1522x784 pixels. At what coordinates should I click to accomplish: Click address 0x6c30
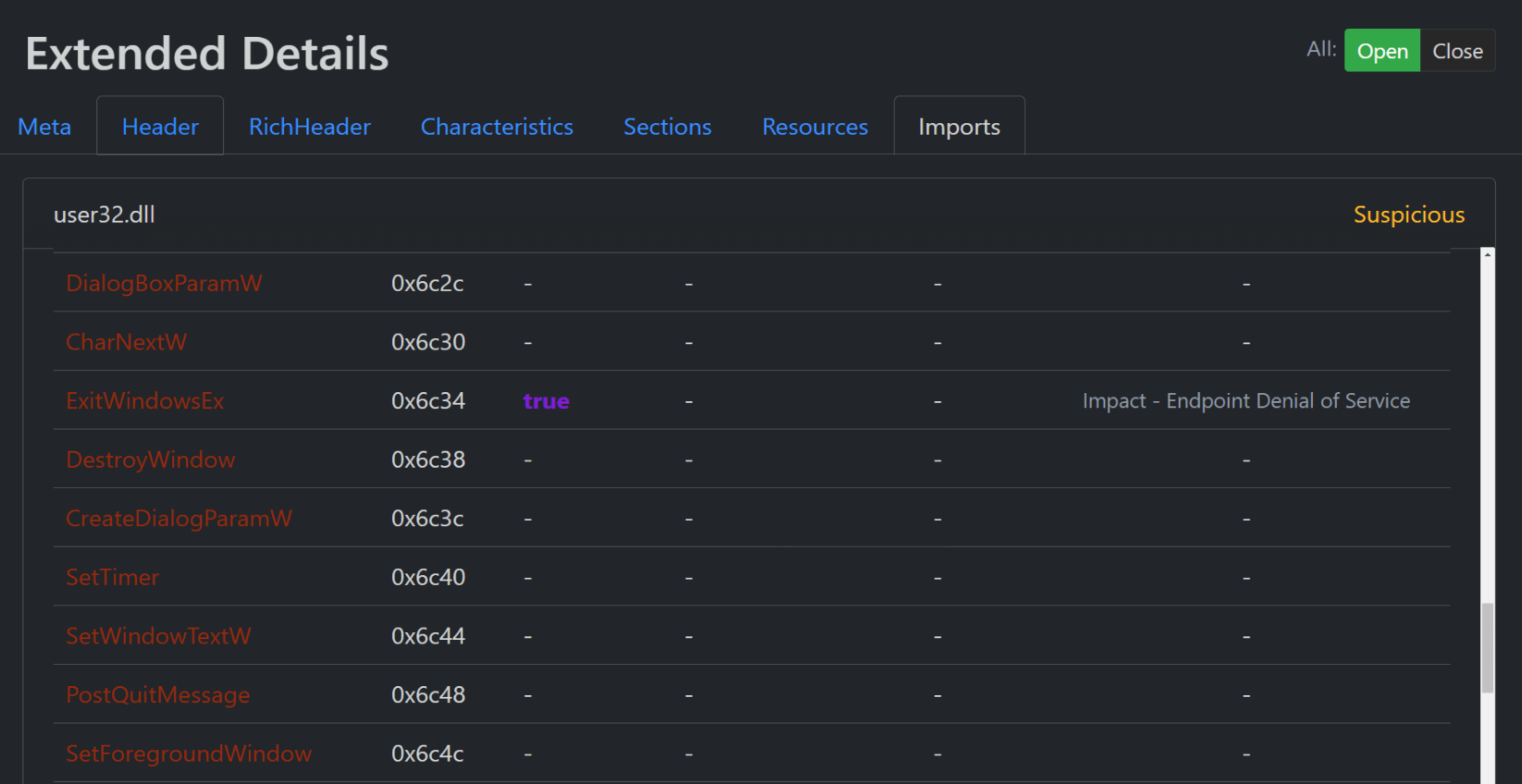coord(428,342)
